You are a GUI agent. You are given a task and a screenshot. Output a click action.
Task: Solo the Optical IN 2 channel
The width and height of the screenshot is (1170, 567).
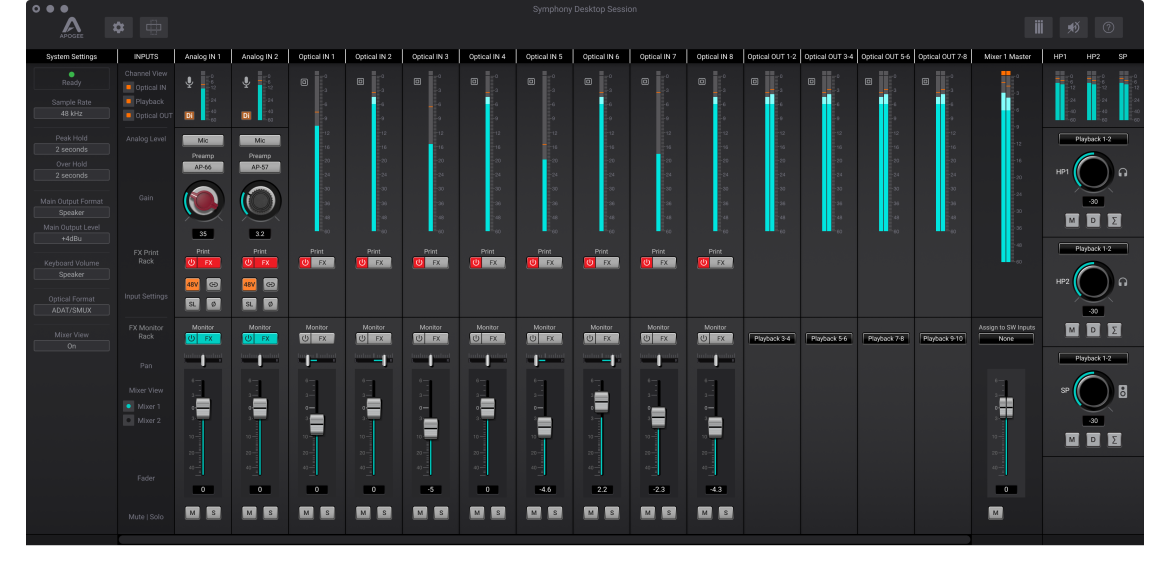tap(384, 513)
